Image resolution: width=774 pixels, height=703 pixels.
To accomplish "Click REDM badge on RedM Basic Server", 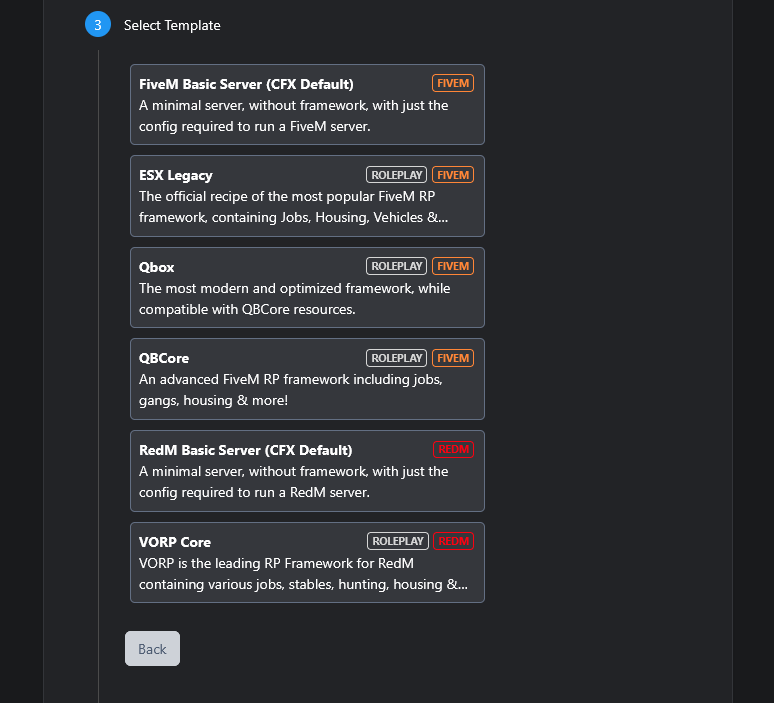I will pos(453,450).
